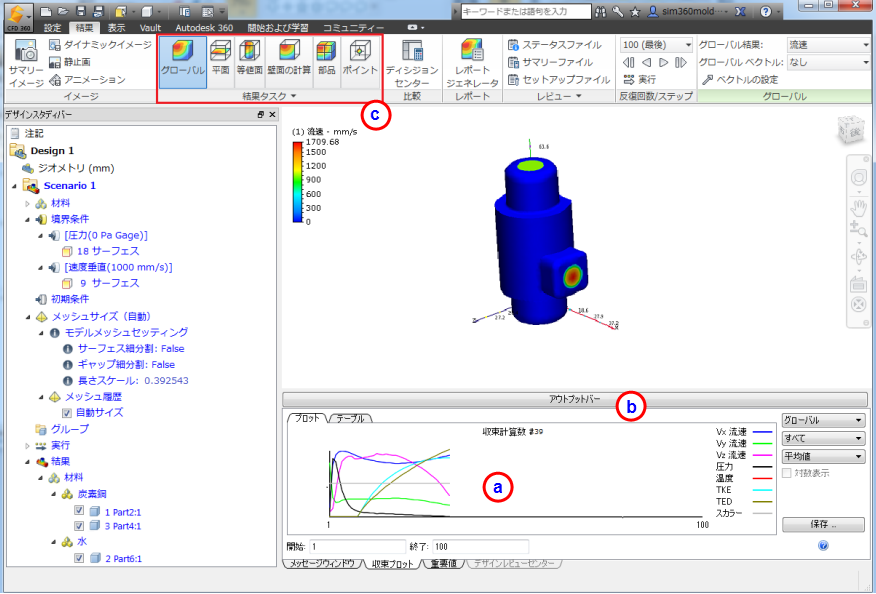This screenshot has height=594, width=876.
Task: Open the サマリーイメージ camera tool
Action: [x=26, y=64]
